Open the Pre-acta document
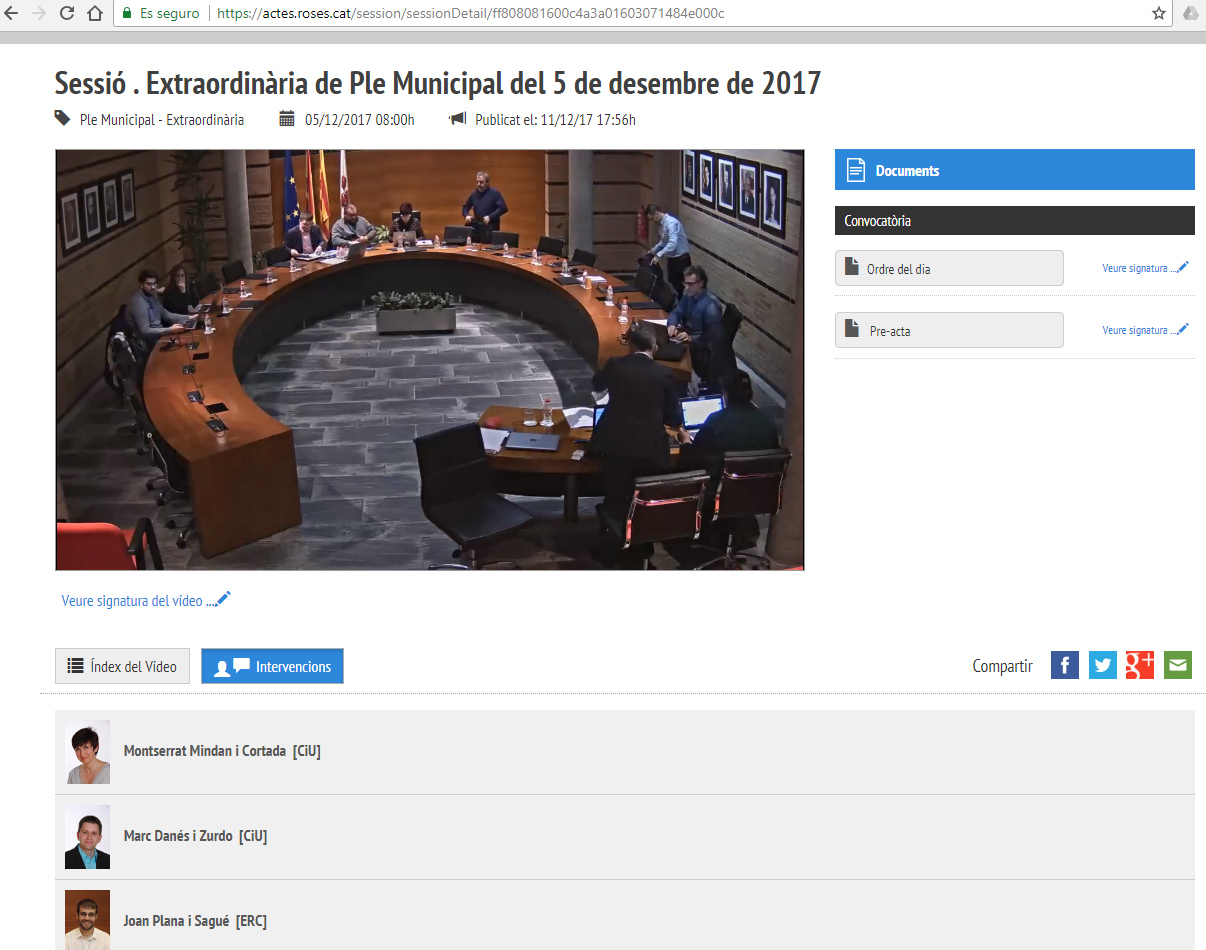Image resolution: width=1206 pixels, height=950 pixels. click(x=949, y=330)
